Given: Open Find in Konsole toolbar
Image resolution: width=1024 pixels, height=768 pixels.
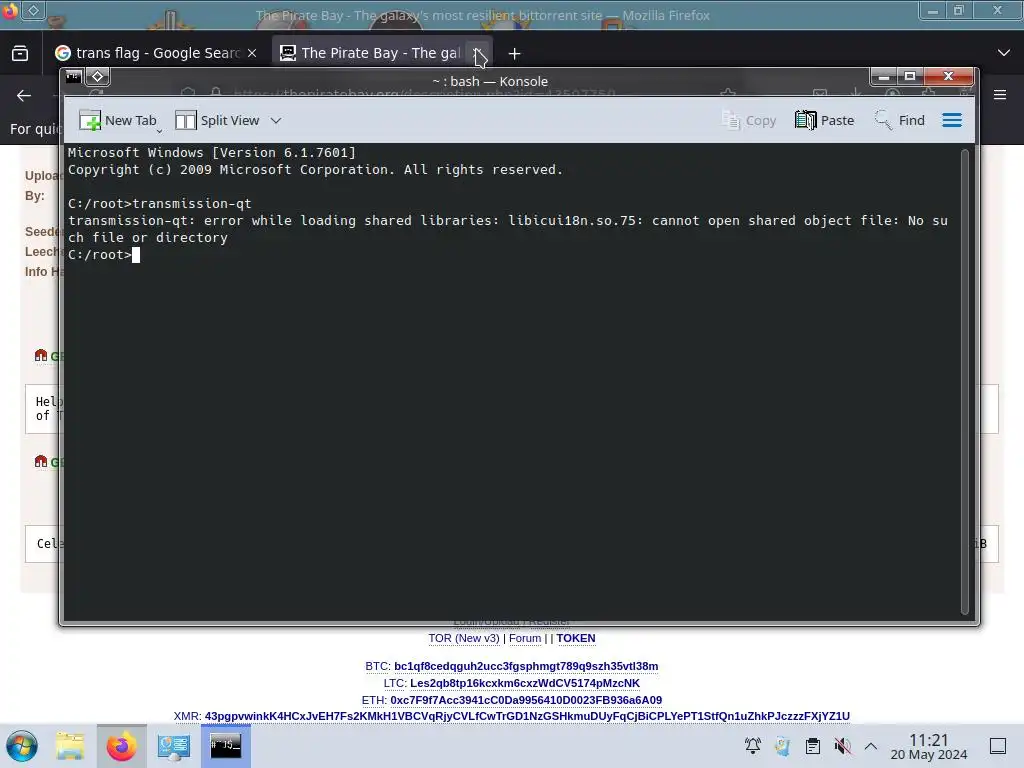Looking at the screenshot, I should click(x=899, y=120).
